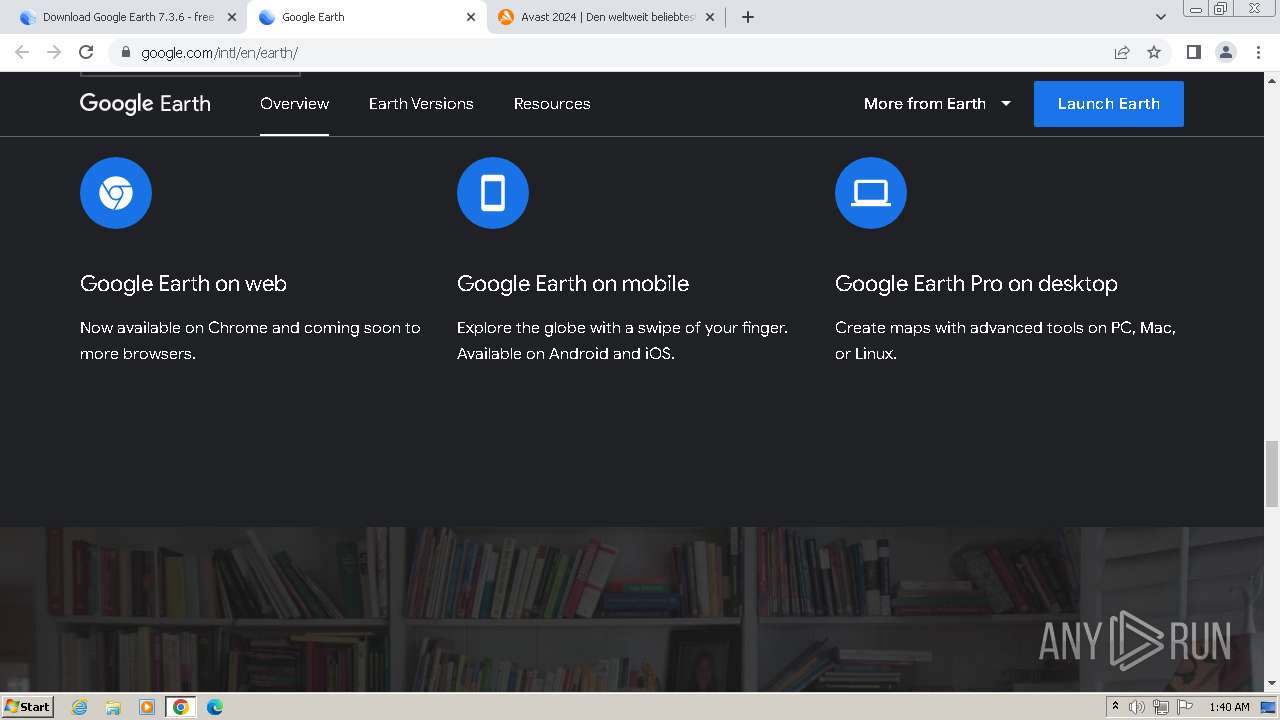Open the Google Earth on mobile heading
1280x720 pixels.
click(573, 284)
